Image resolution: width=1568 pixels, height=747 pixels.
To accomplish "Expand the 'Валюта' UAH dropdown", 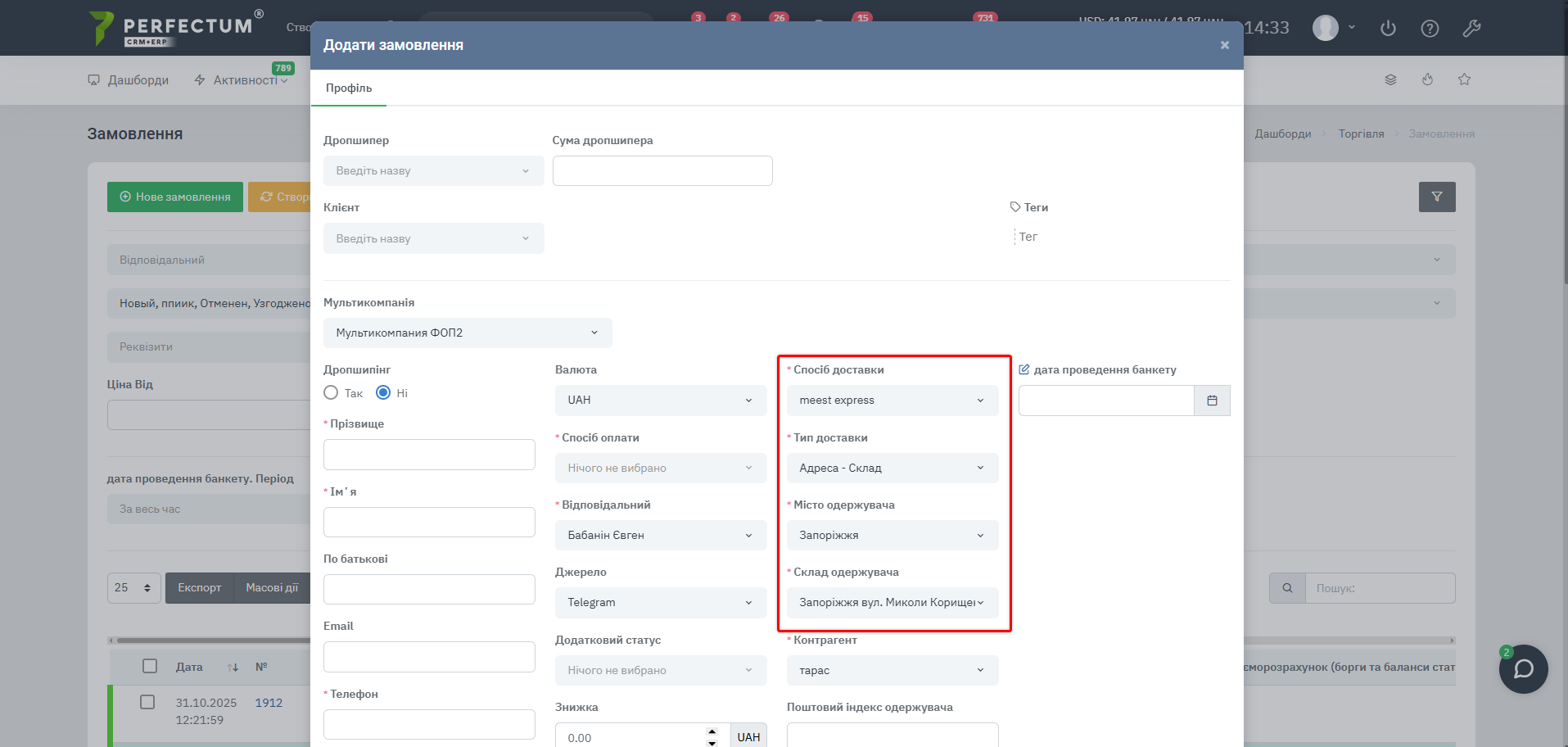I will click(660, 401).
